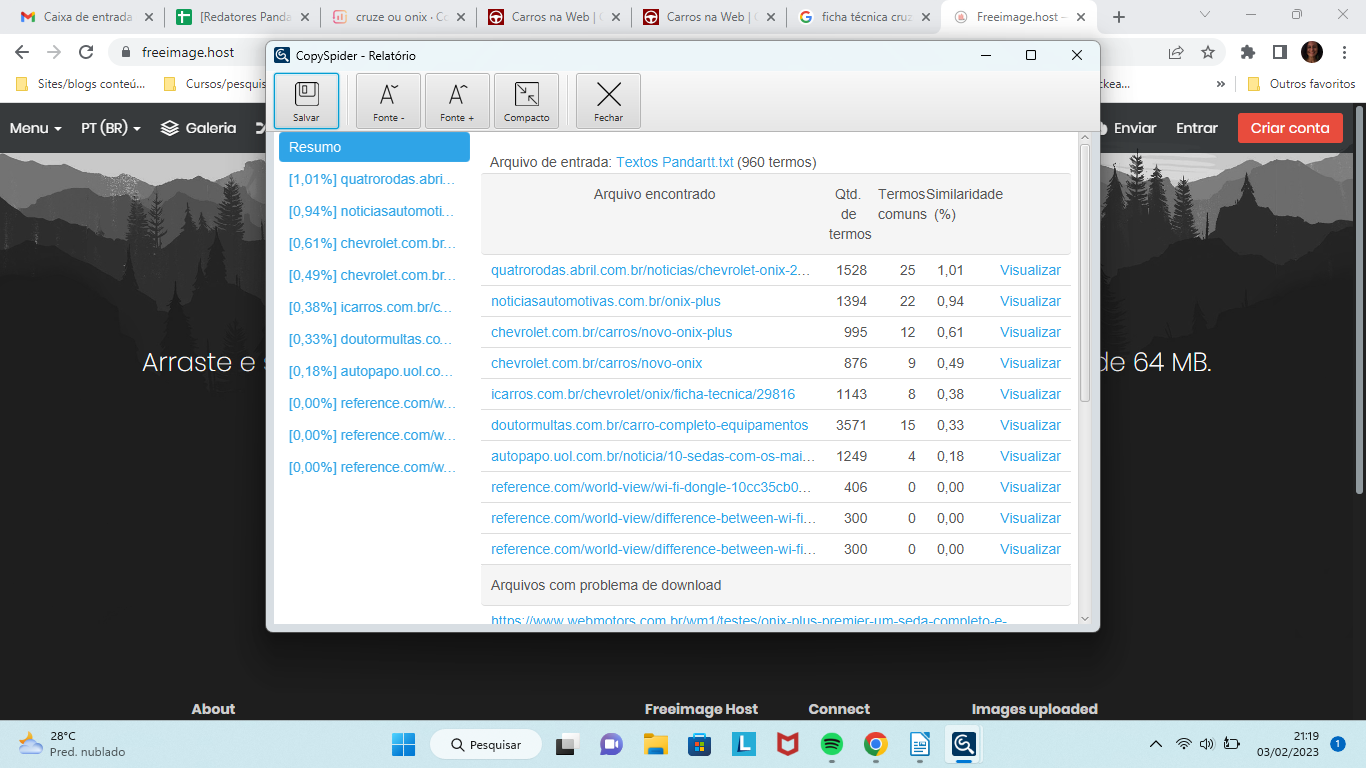This screenshot has width=1366, height=768.
Task: Open Spotify from the taskbar
Action: coord(831,744)
